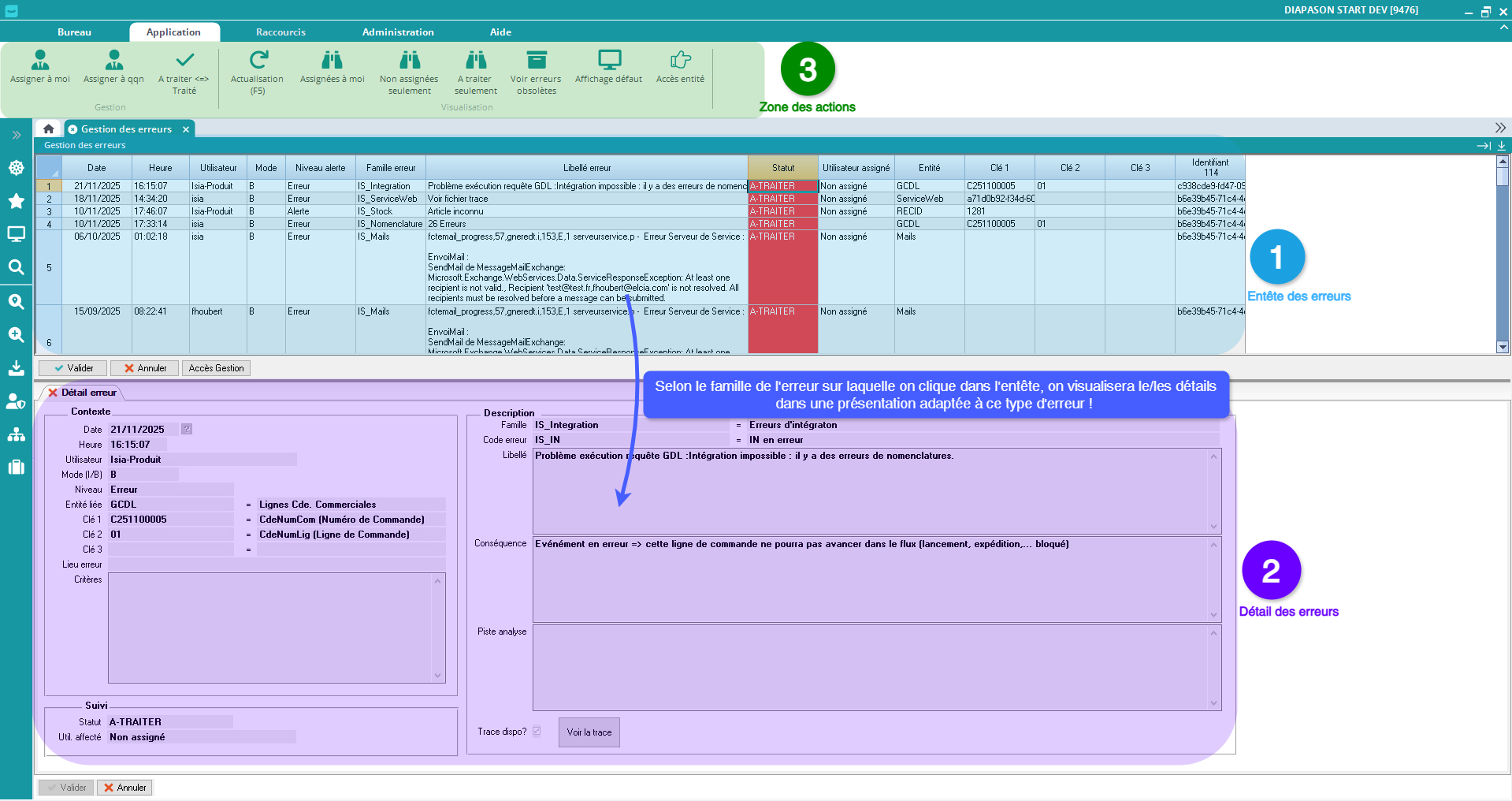Image resolution: width=1512 pixels, height=801 pixels.
Task: Collapse the ribbon with top-right chevron
Action: (1503, 27)
